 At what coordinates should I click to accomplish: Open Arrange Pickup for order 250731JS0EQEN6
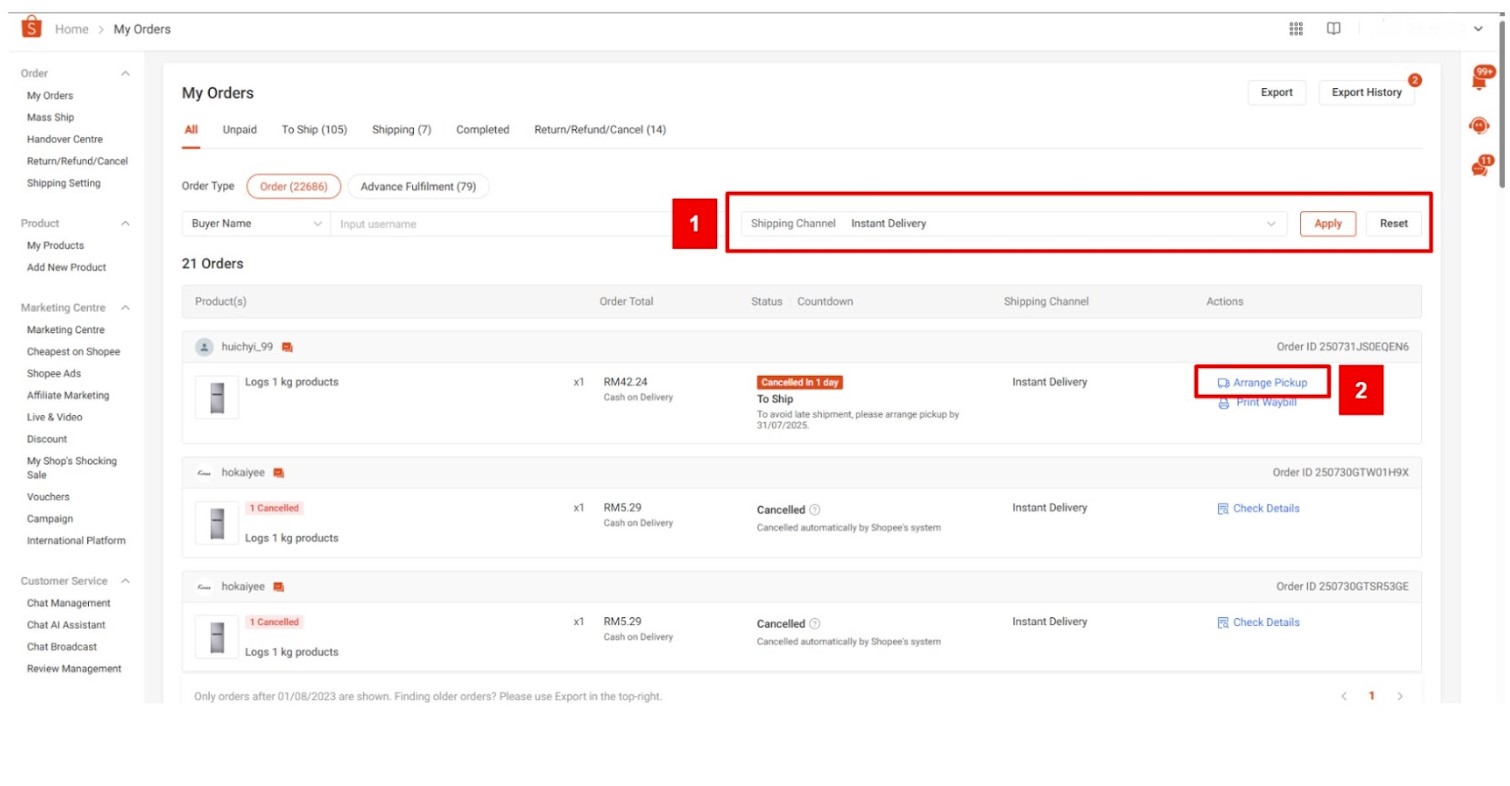1265,382
